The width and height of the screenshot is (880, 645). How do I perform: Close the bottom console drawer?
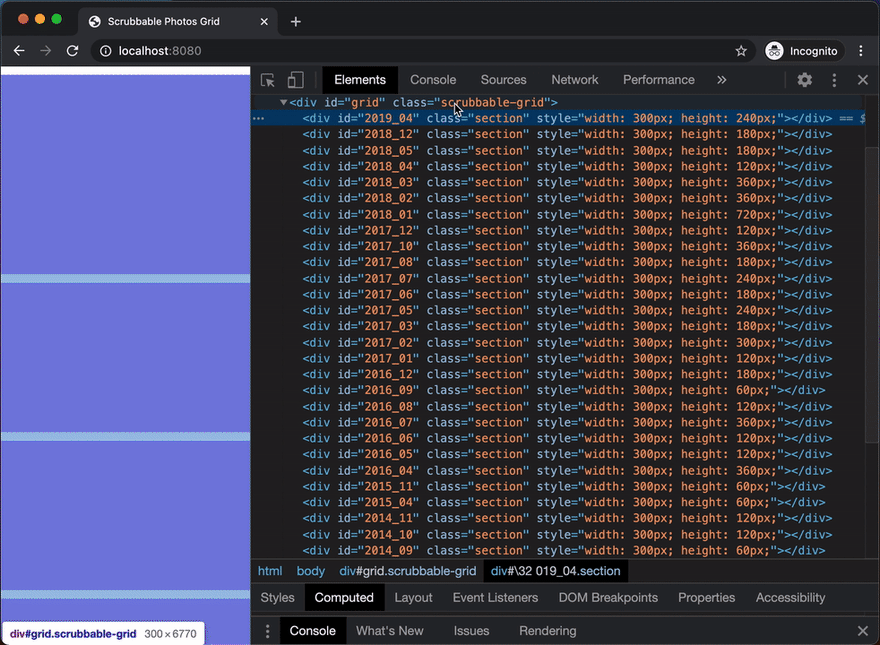(863, 631)
